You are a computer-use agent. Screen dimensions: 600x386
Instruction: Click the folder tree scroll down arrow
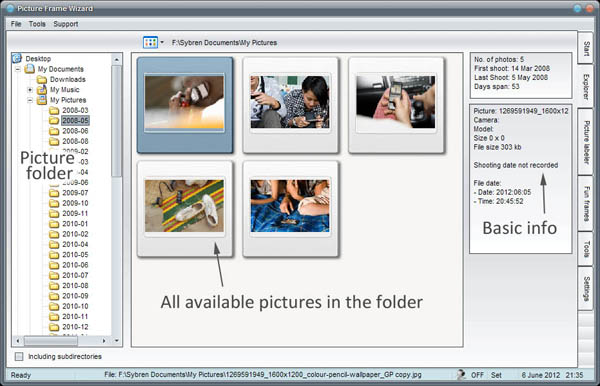pos(117,340)
